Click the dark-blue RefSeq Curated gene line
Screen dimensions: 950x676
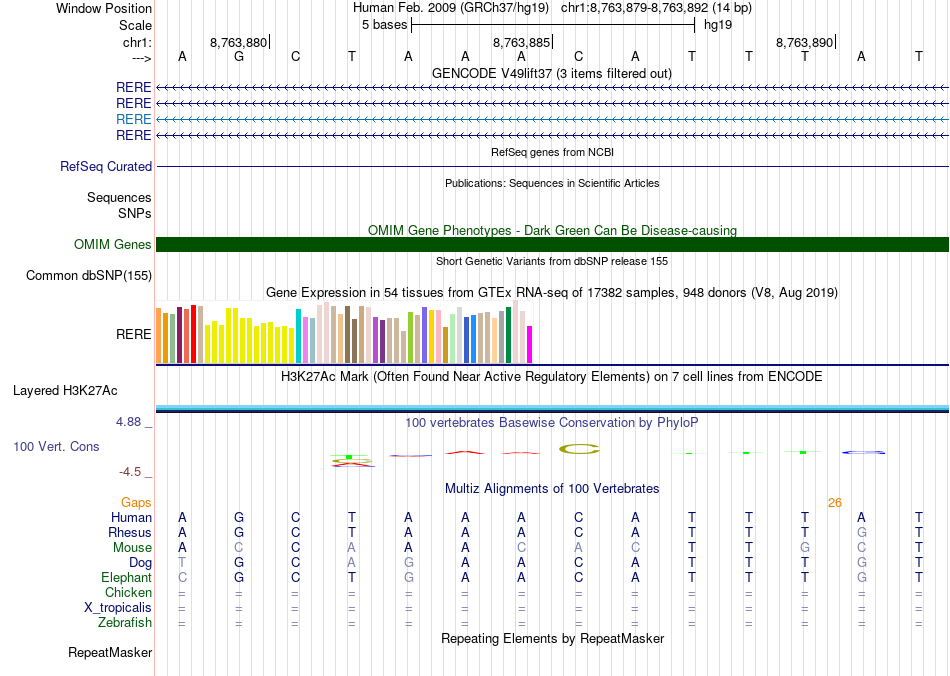pos(552,167)
